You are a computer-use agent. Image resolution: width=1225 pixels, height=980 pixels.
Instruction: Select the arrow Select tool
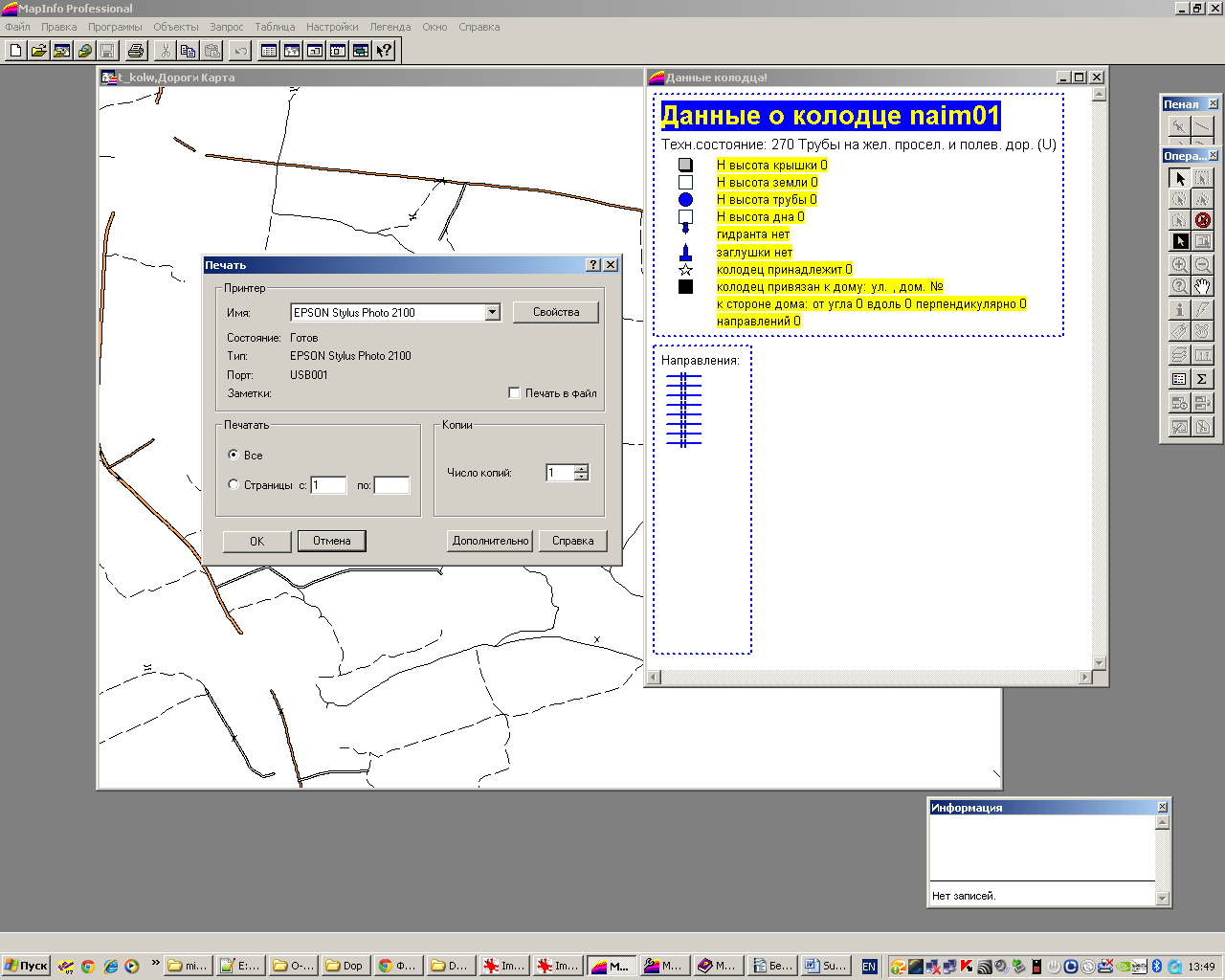coord(1179,178)
